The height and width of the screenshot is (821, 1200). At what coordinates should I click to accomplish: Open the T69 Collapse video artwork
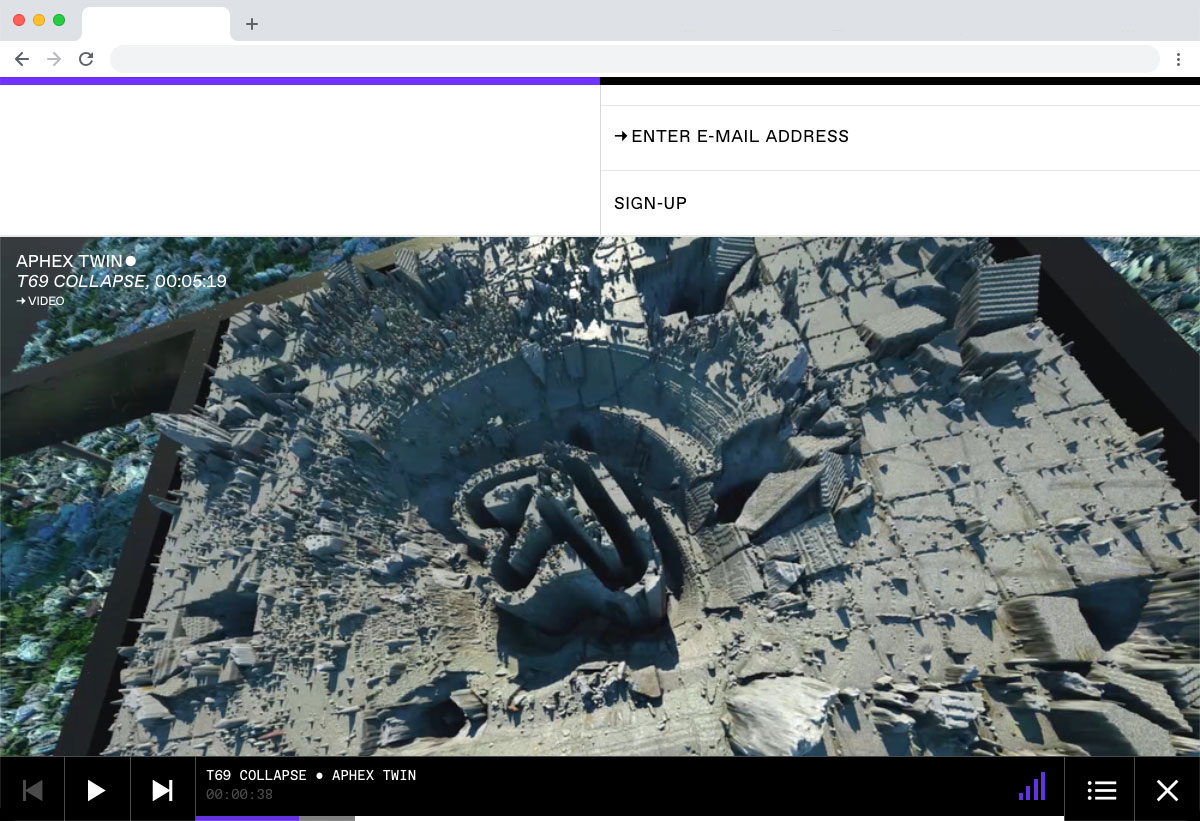[x=600, y=496]
